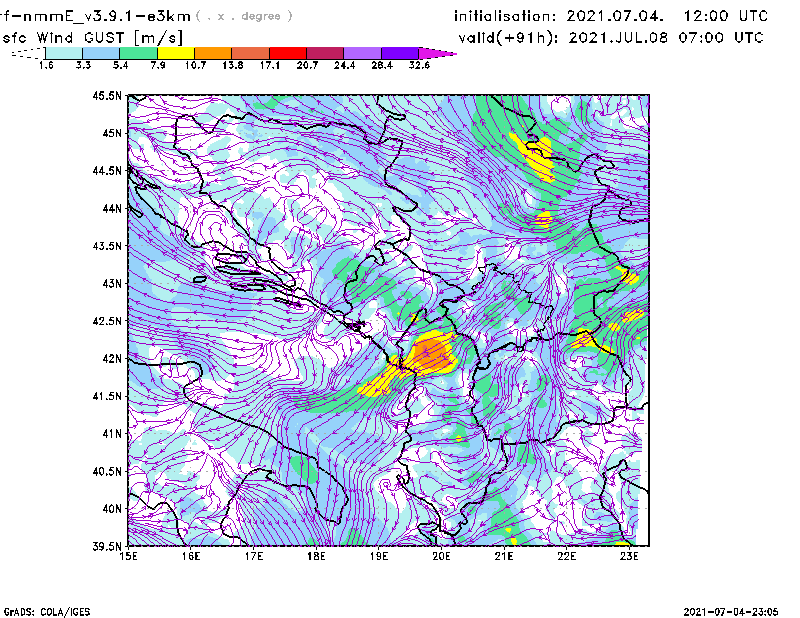The image size is (800, 618).
Task: Click the 41.5N latitude label
Action: pos(107,396)
